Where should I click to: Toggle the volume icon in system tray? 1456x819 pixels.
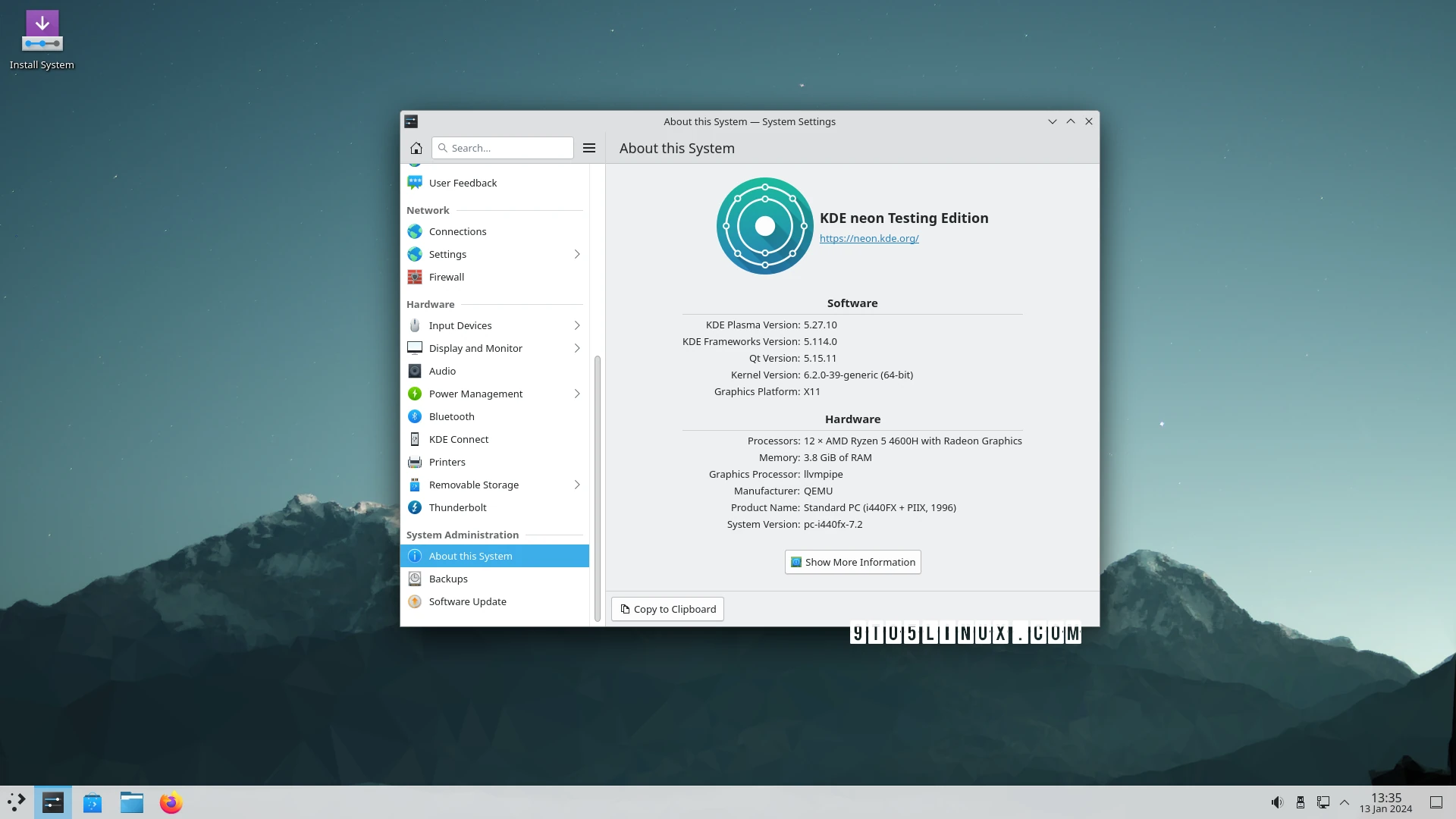click(x=1277, y=802)
